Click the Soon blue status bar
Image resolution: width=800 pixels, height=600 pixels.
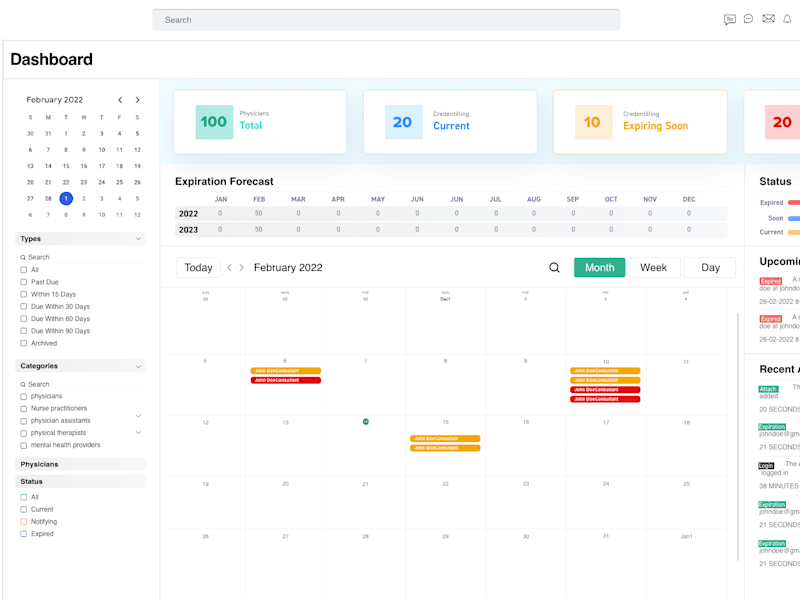(794, 218)
